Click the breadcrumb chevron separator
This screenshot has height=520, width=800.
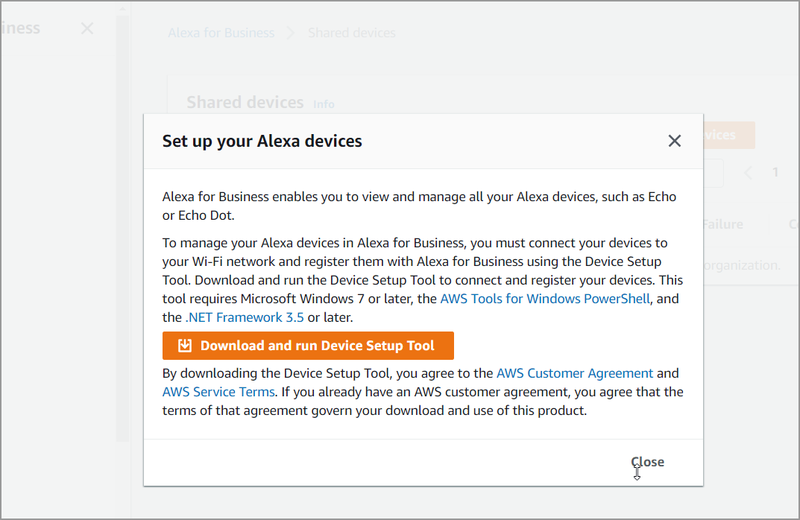coord(291,33)
